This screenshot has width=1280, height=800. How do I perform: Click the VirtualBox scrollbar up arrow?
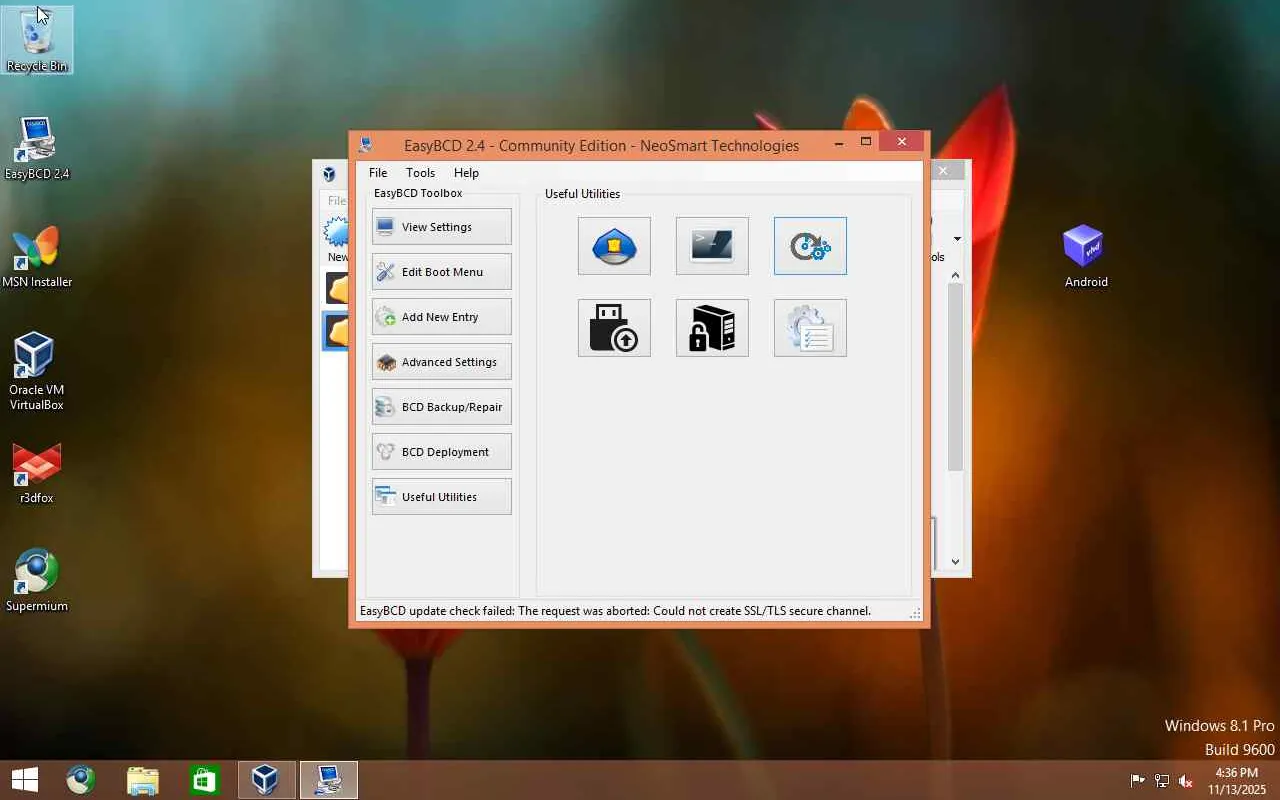(x=955, y=275)
